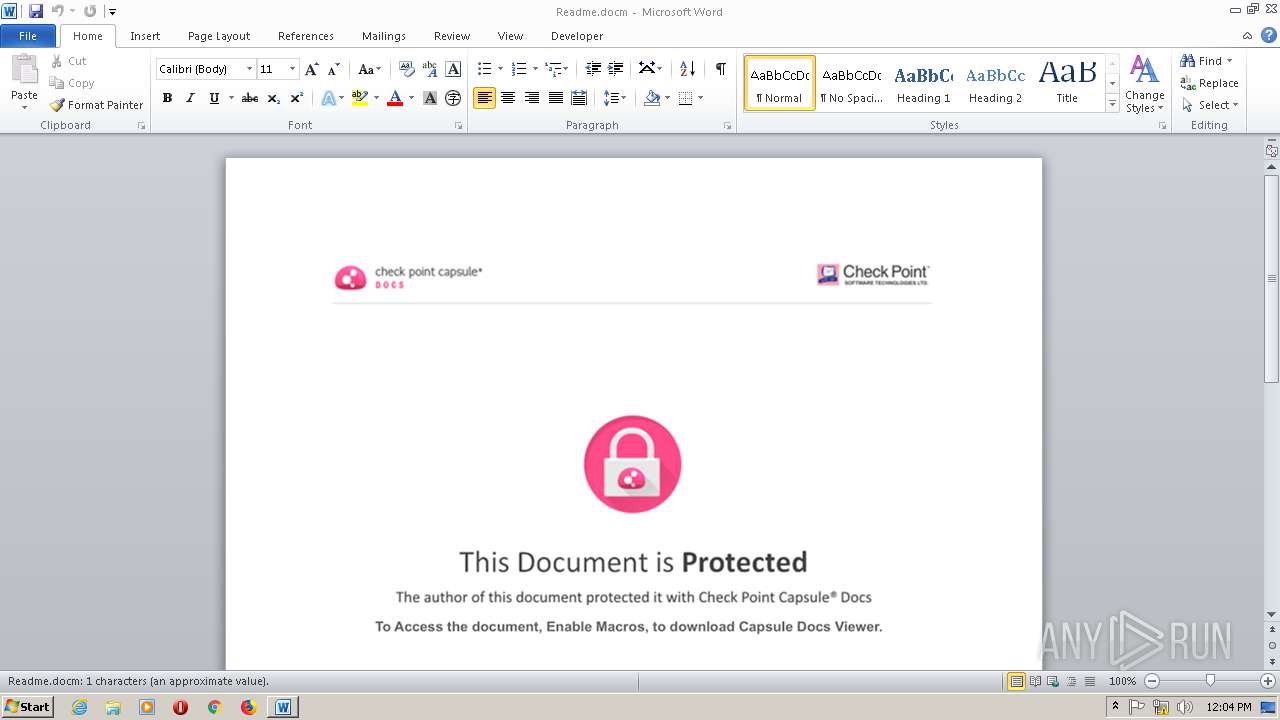The height and width of the screenshot is (720, 1280).
Task: Click the Sort icon
Action: (687, 69)
